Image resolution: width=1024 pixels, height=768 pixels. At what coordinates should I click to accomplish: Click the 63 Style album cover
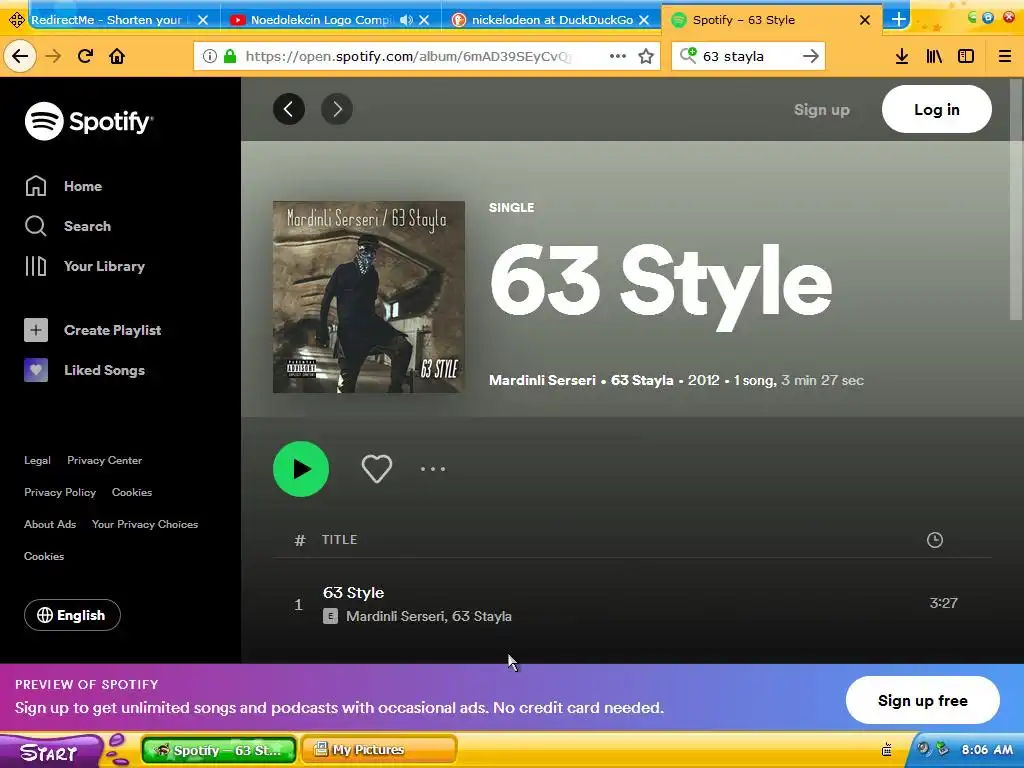click(x=369, y=297)
